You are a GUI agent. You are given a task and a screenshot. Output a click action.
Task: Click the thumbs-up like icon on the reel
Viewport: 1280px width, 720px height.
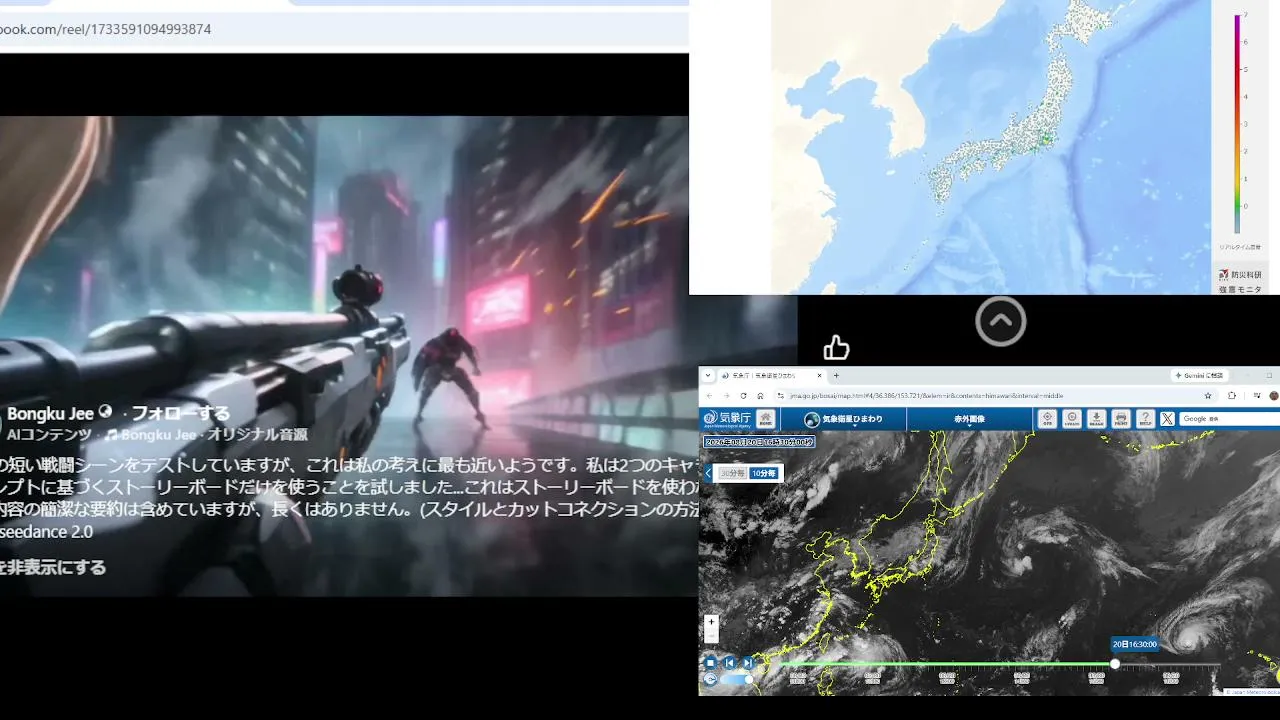(x=836, y=347)
